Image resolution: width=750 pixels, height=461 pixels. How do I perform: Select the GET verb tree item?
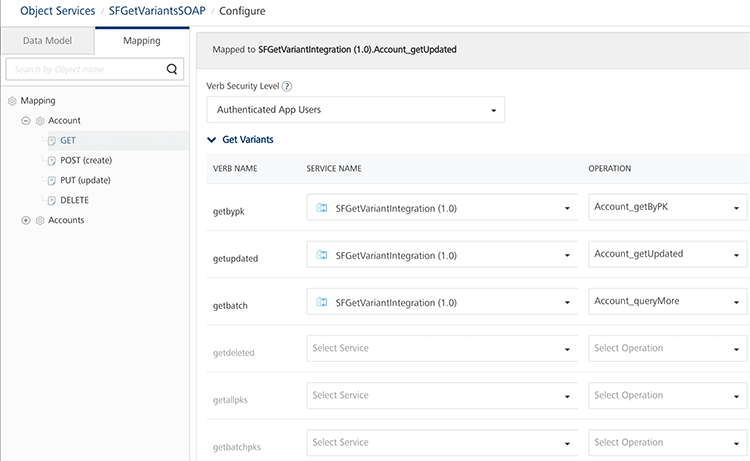68,141
